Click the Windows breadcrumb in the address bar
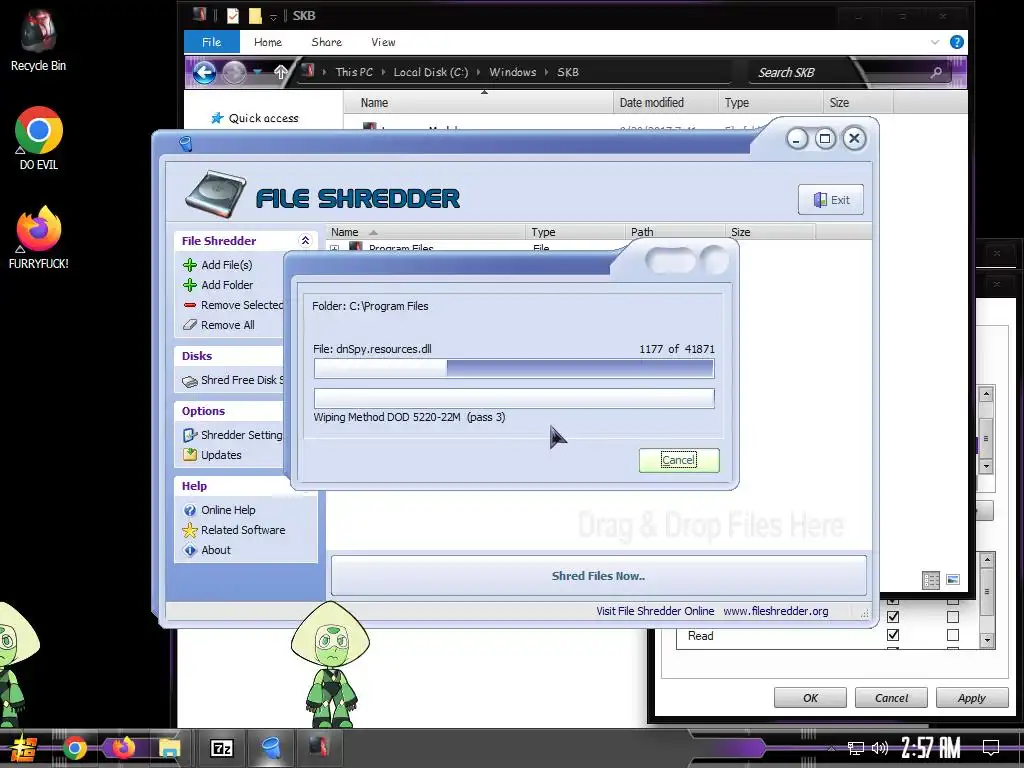 click(x=513, y=72)
